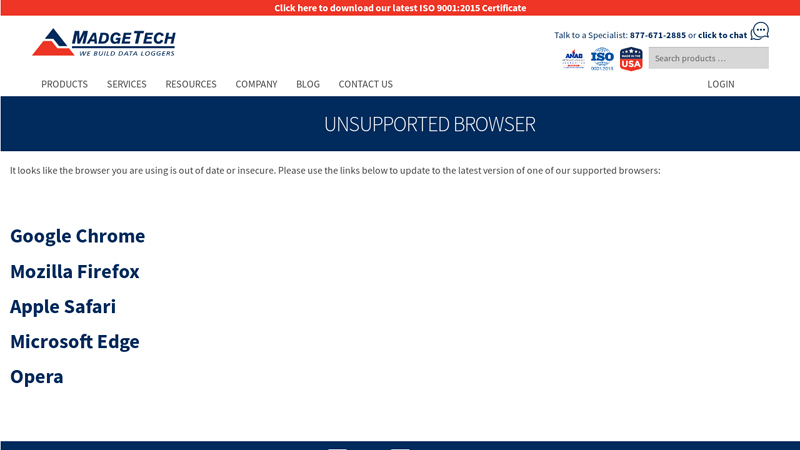Viewport: 800px width, 450px height.
Task: Click the Made in the USA badge
Action: point(631,59)
